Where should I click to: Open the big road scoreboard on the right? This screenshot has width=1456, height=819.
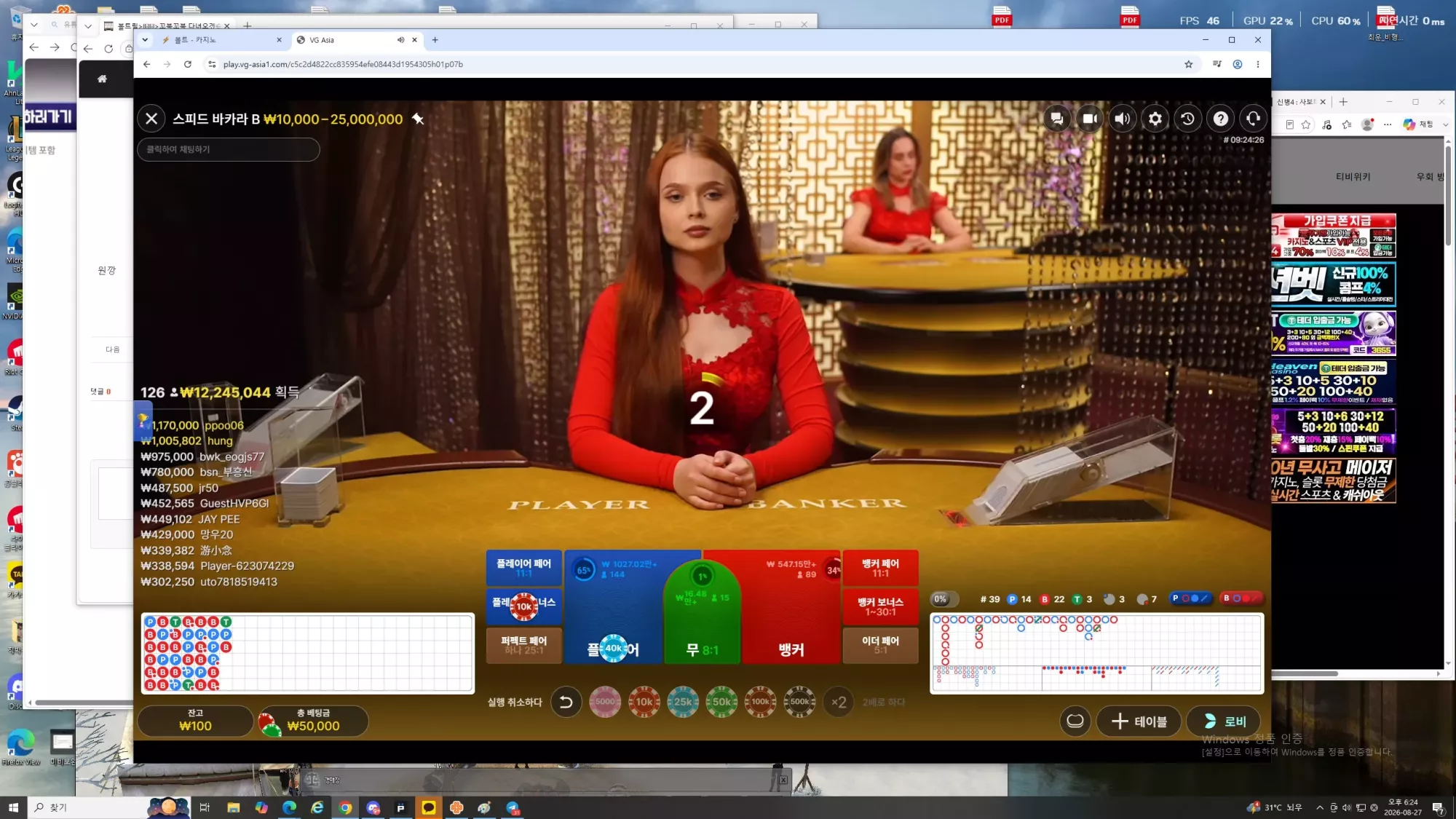[x=1096, y=639]
